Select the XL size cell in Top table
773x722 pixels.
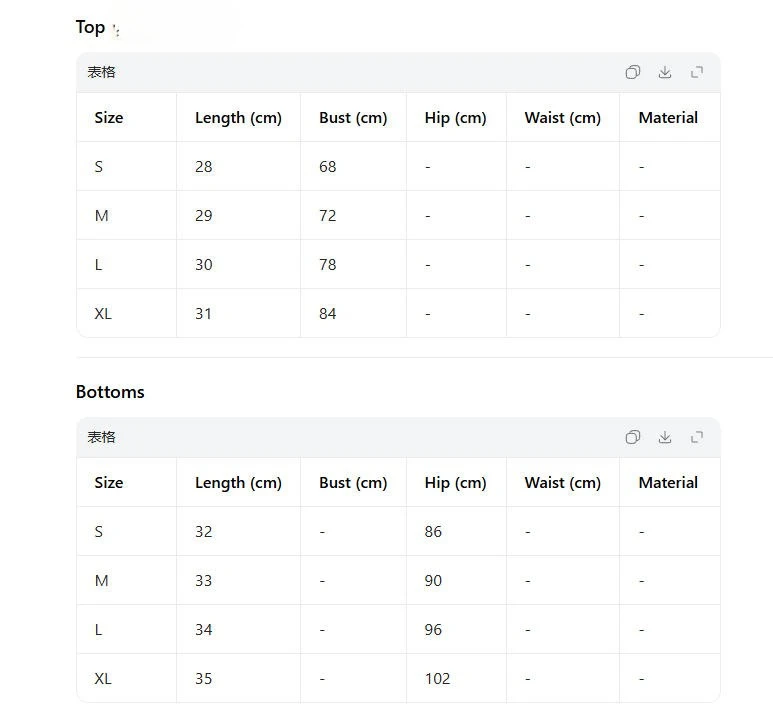(x=103, y=313)
